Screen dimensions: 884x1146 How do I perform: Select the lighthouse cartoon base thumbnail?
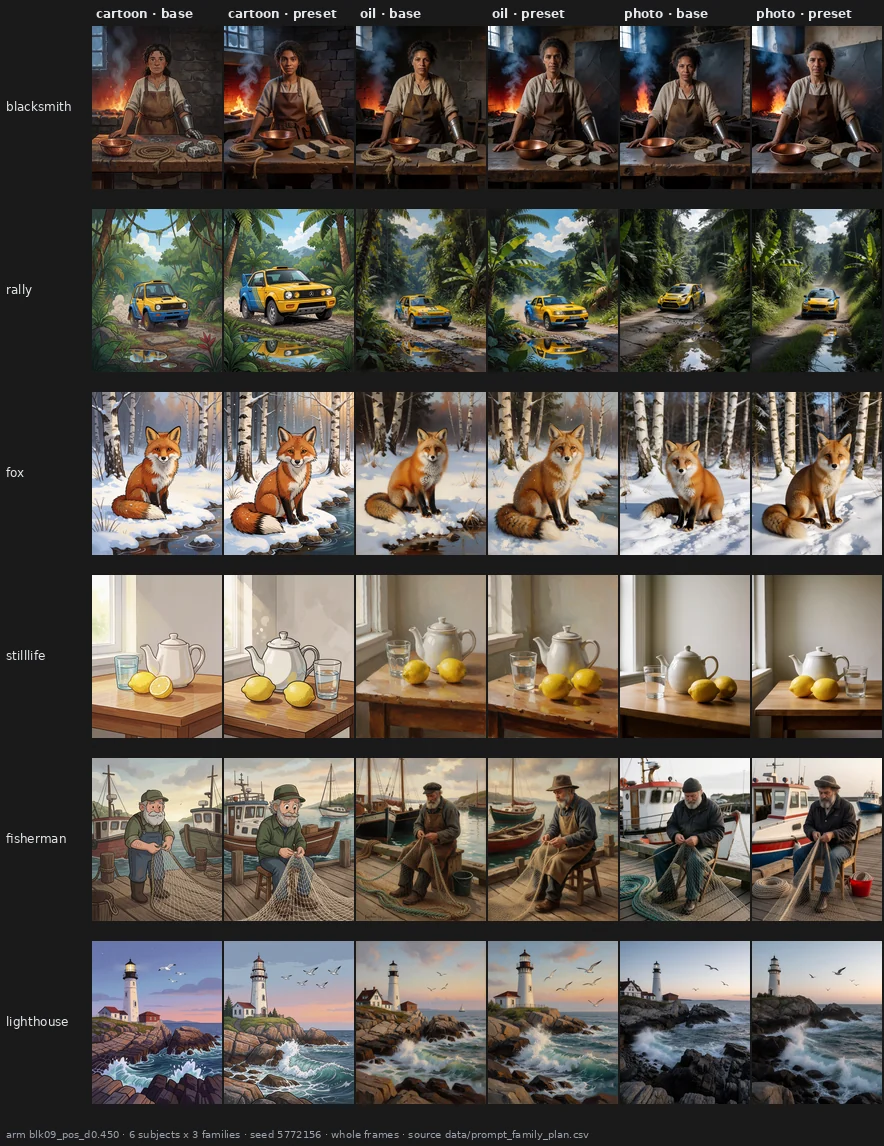click(x=157, y=1022)
